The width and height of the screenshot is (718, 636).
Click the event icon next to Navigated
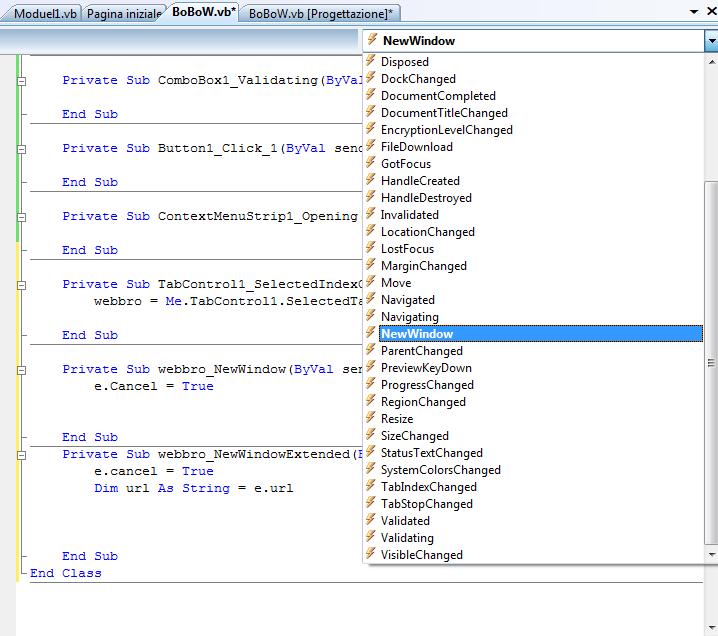tap(371, 299)
